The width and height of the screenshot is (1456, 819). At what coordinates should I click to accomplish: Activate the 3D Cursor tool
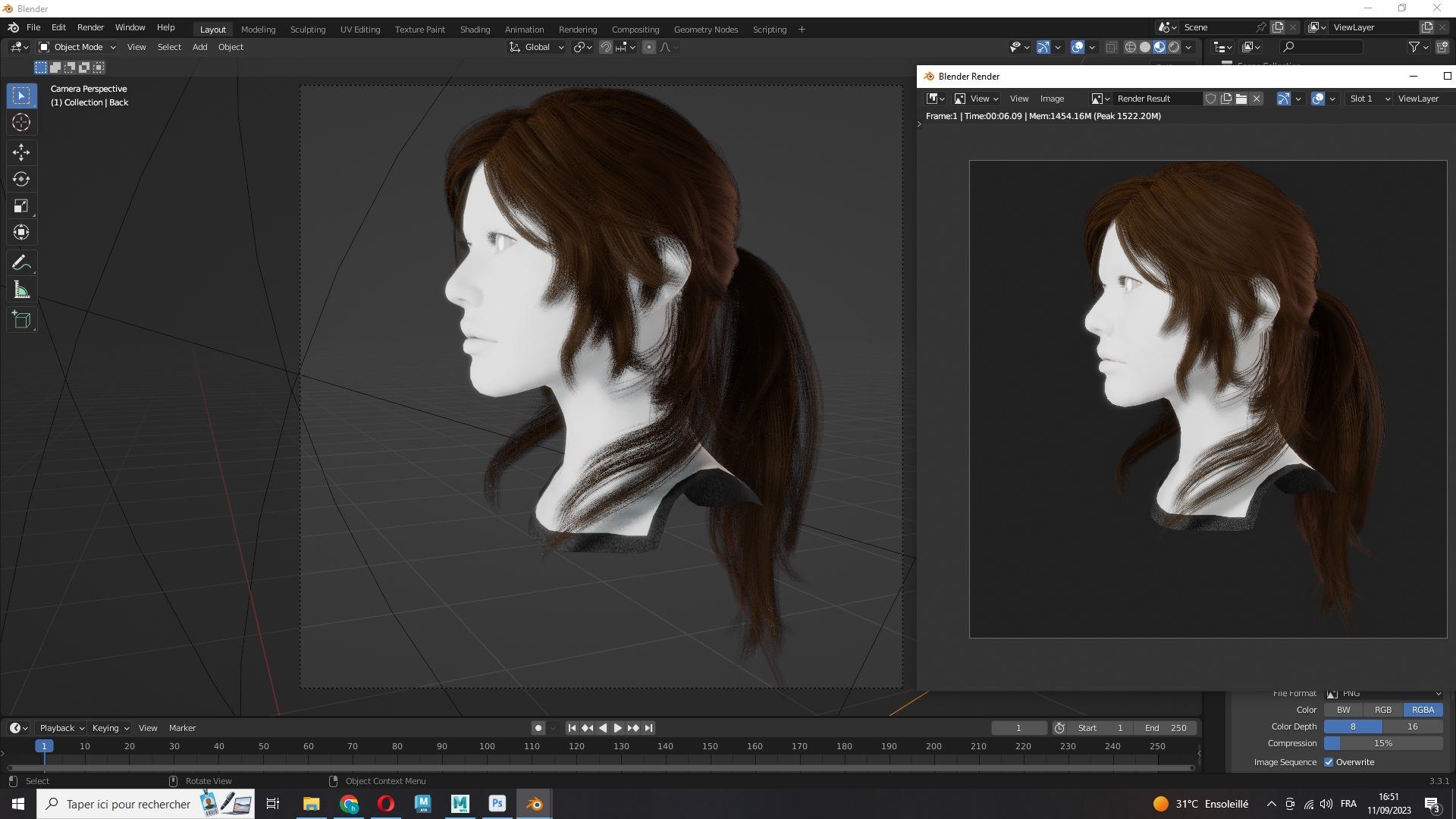pos(21,122)
